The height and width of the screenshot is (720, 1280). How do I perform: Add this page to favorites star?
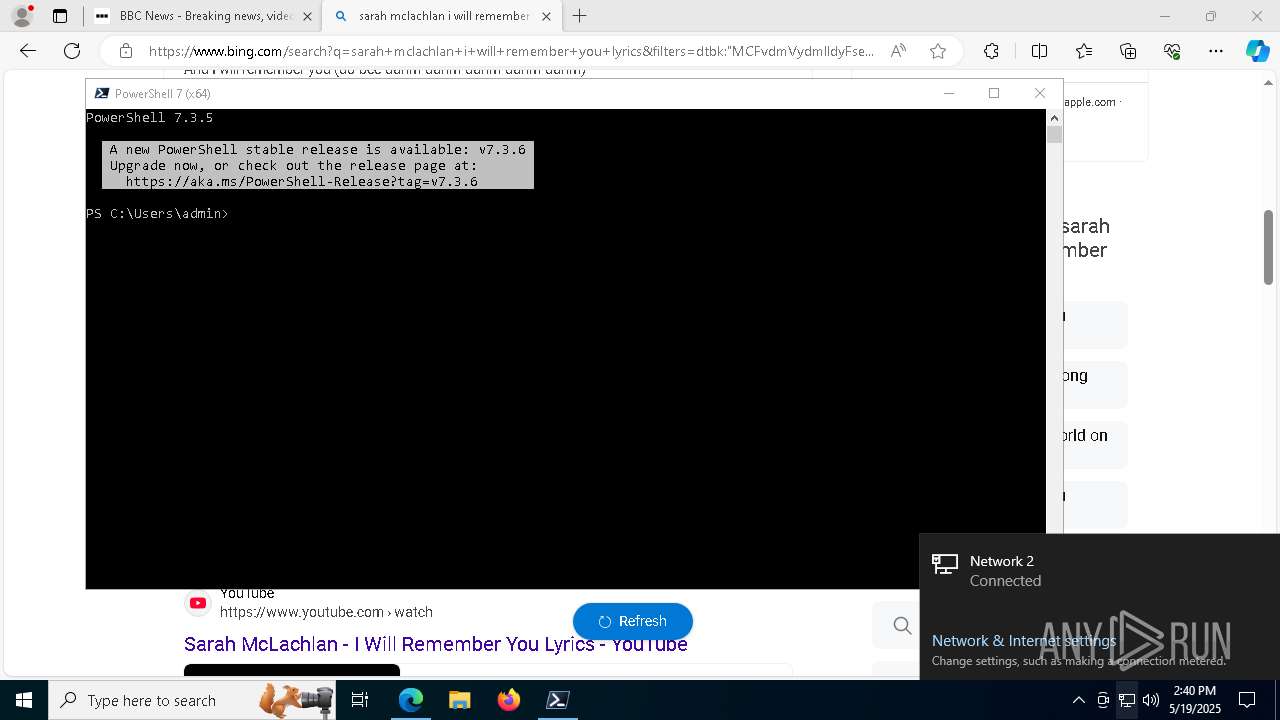pos(938,51)
